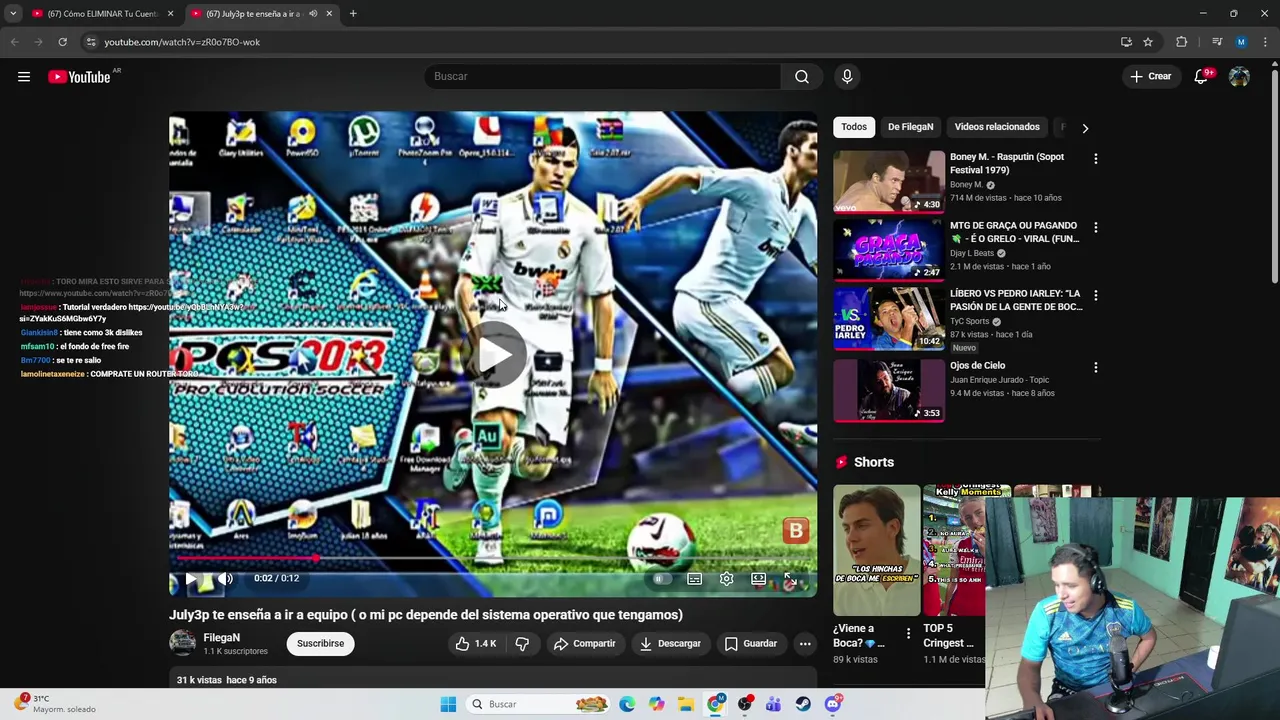1280x720 pixels.
Task: Click the Chrome address bar URL
Action: [x=182, y=42]
